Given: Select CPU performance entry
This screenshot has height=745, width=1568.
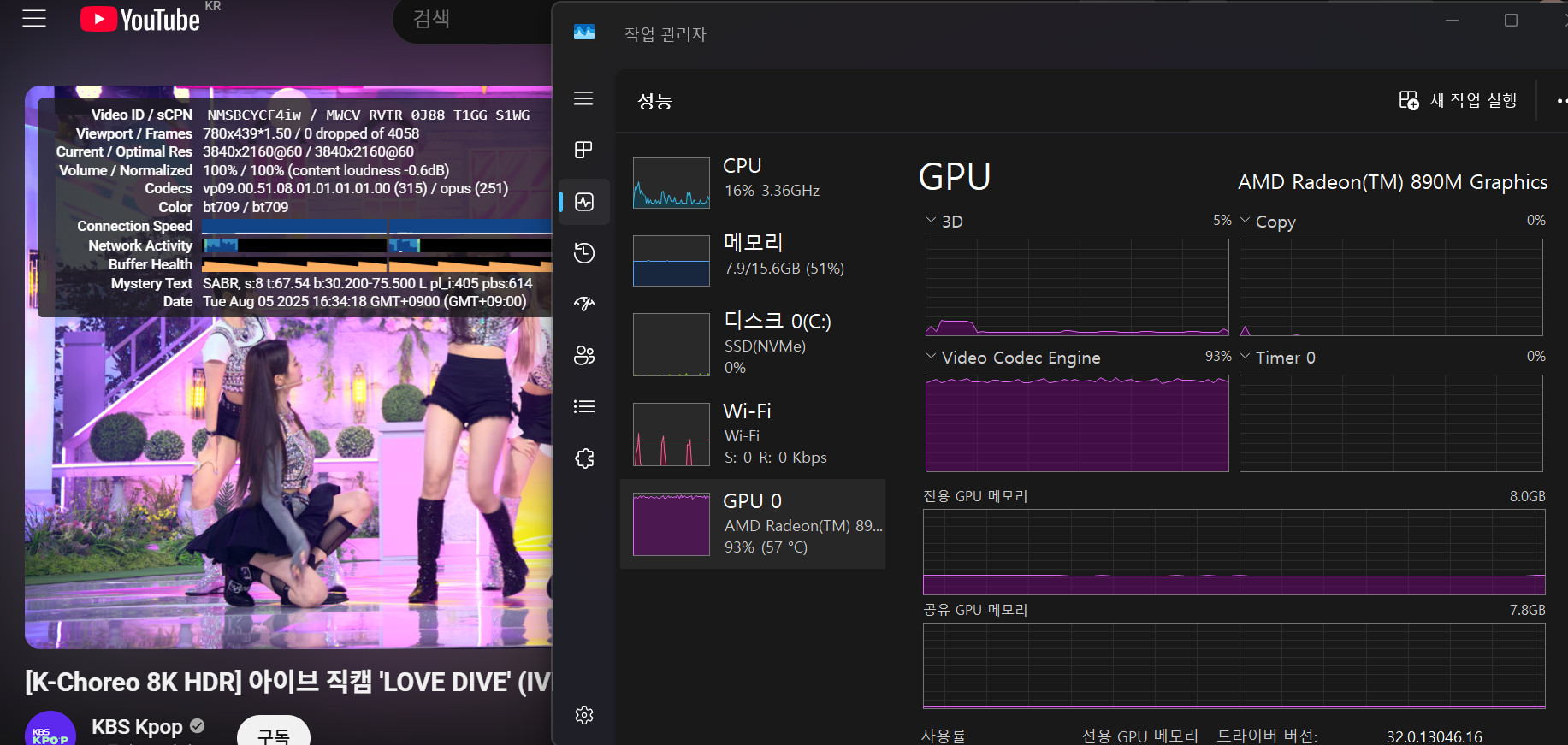Looking at the screenshot, I should (x=753, y=182).
